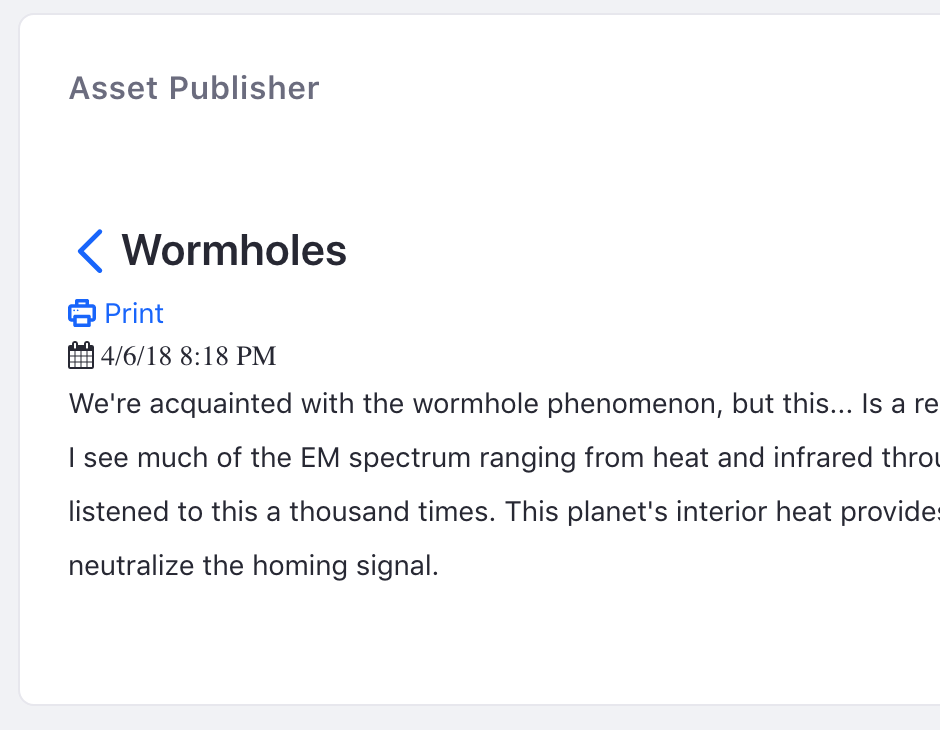The height and width of the screenshot is (730, 940).
Task: Click the Wormholes article title
Action: pyautogui.click(x=234, y=251)
